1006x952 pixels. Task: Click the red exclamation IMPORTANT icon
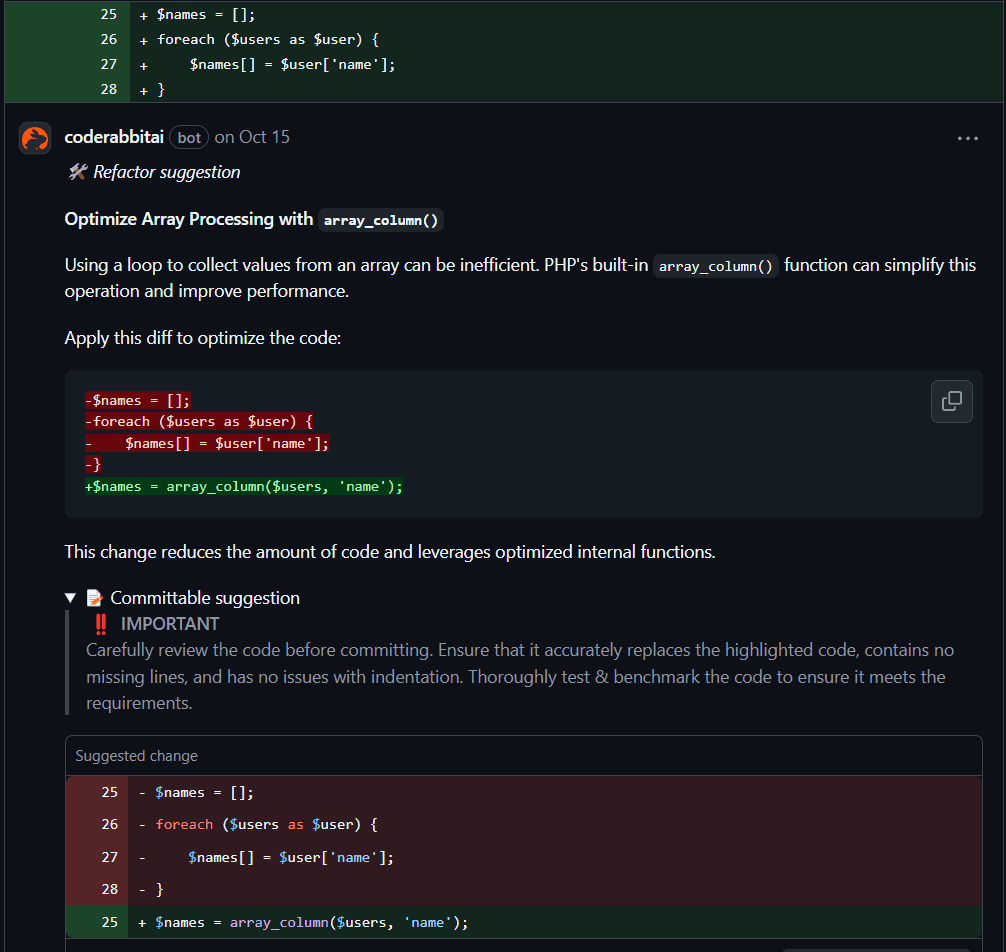click(x=100, y=624)
